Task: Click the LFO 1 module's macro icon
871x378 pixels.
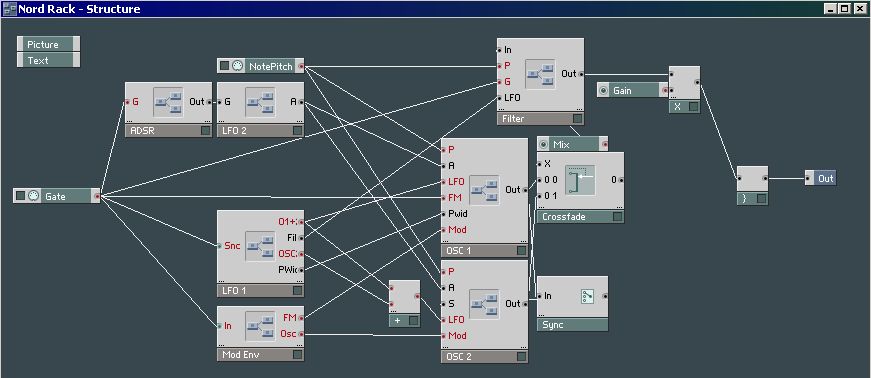Action: [261, 246]
